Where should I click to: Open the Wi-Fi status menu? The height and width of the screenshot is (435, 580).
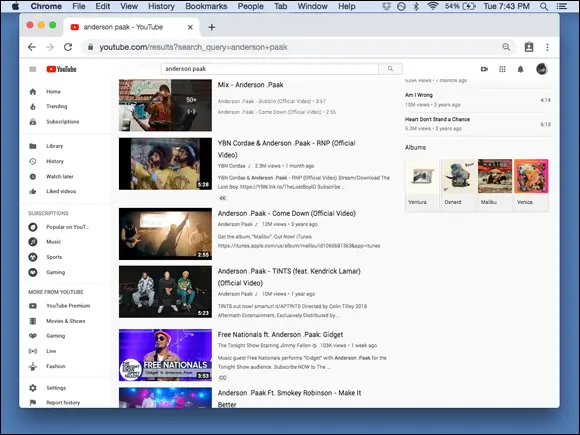pos(432,6)
